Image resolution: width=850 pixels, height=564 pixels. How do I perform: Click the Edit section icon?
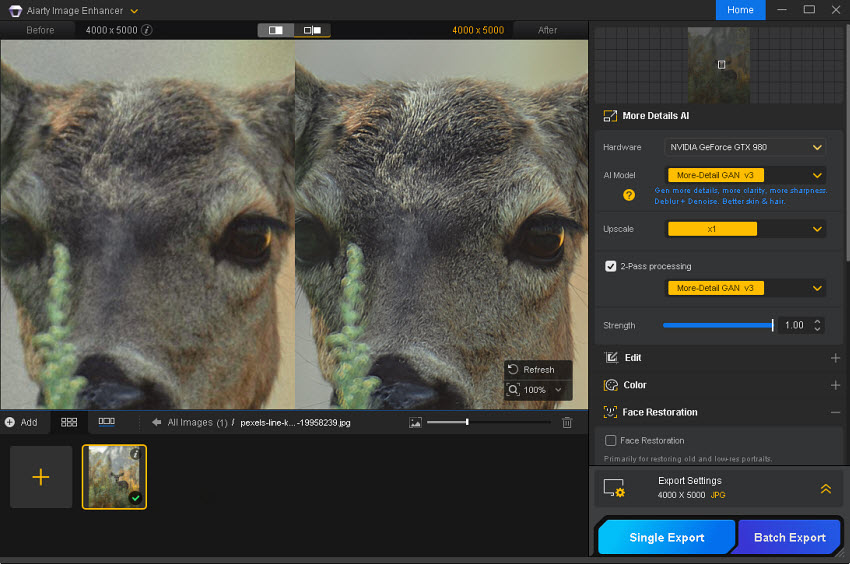click(x=611, y=357)
